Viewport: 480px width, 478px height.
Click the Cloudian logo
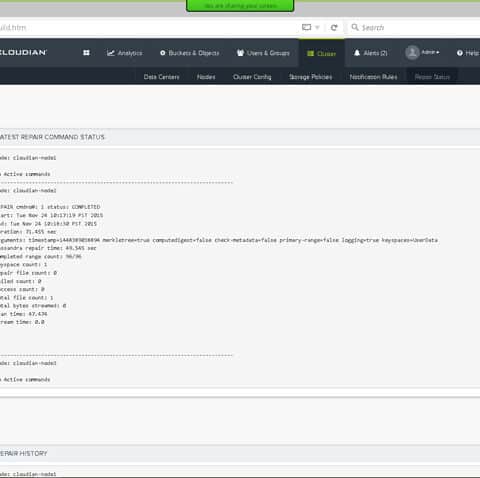[23, 52]
